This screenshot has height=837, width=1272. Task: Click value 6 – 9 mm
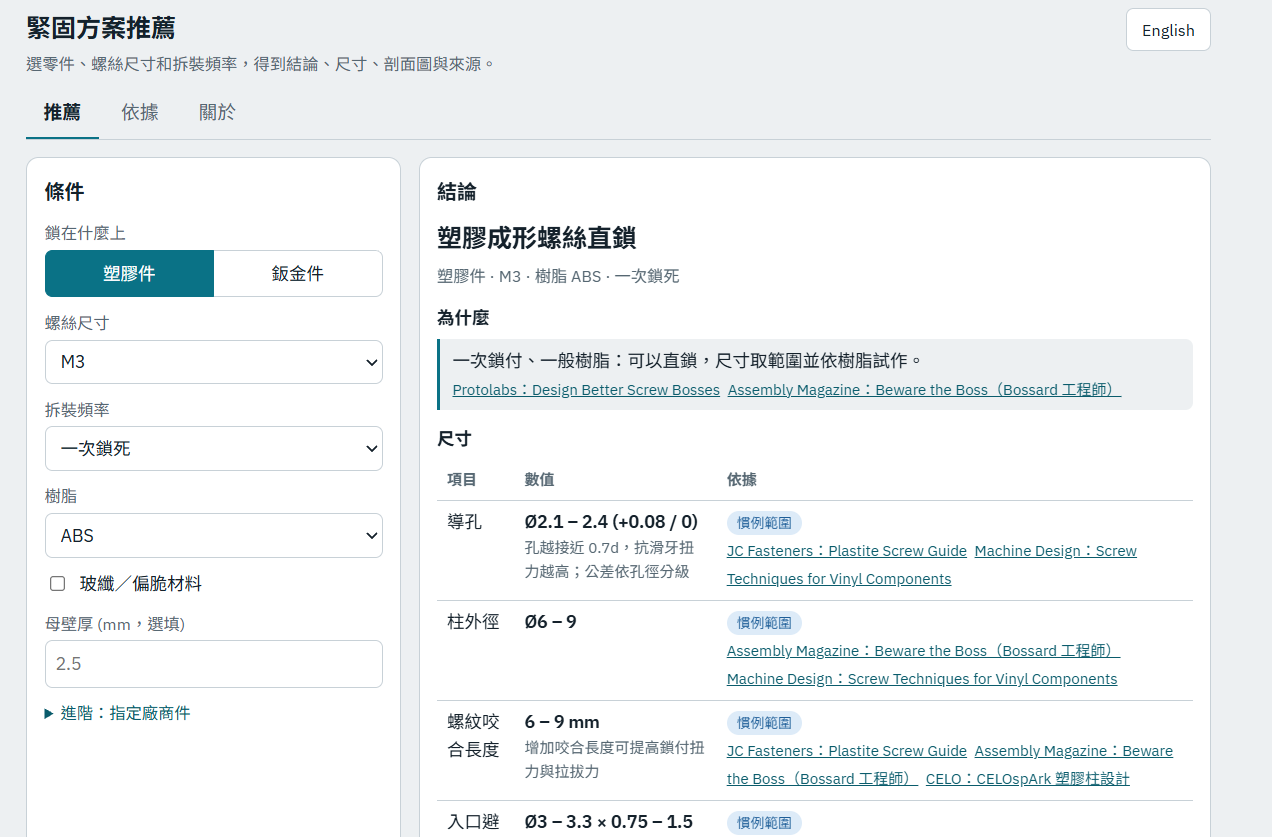(x=562, y=722)
